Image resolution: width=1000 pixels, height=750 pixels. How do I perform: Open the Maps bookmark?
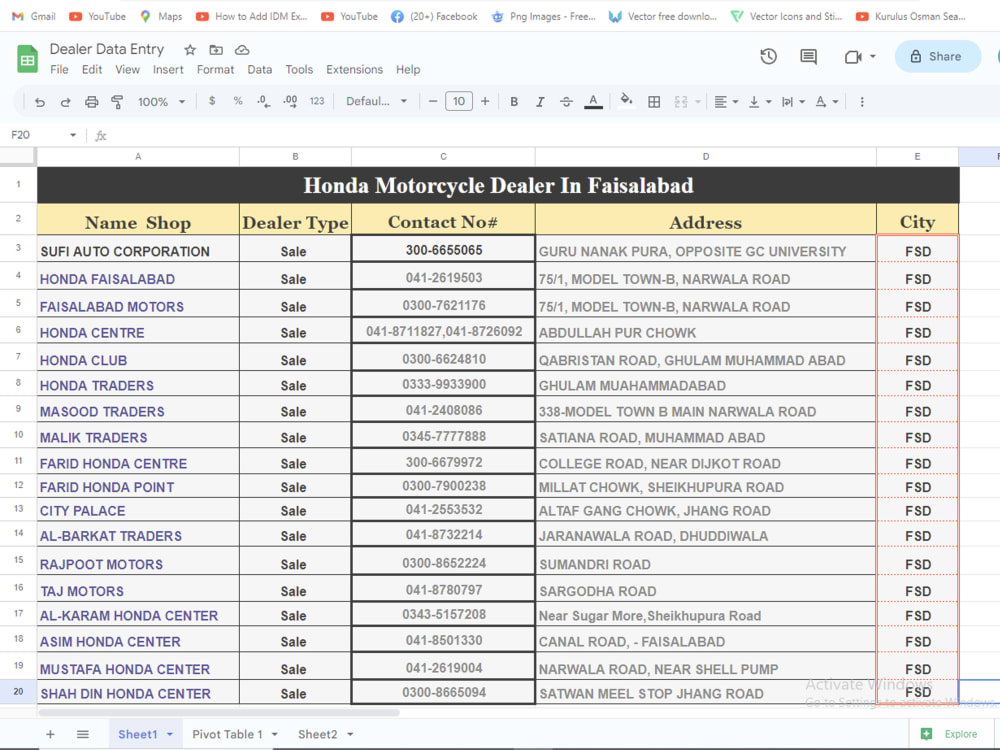point(161,17)
